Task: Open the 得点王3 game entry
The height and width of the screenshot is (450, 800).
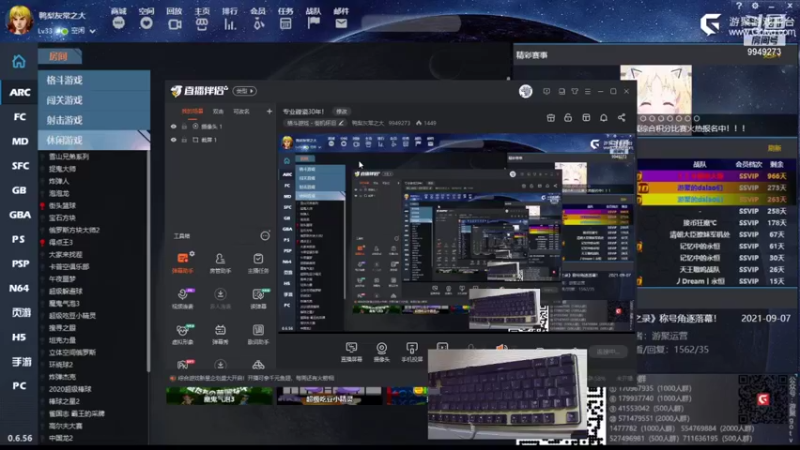Action: (61, 242)
